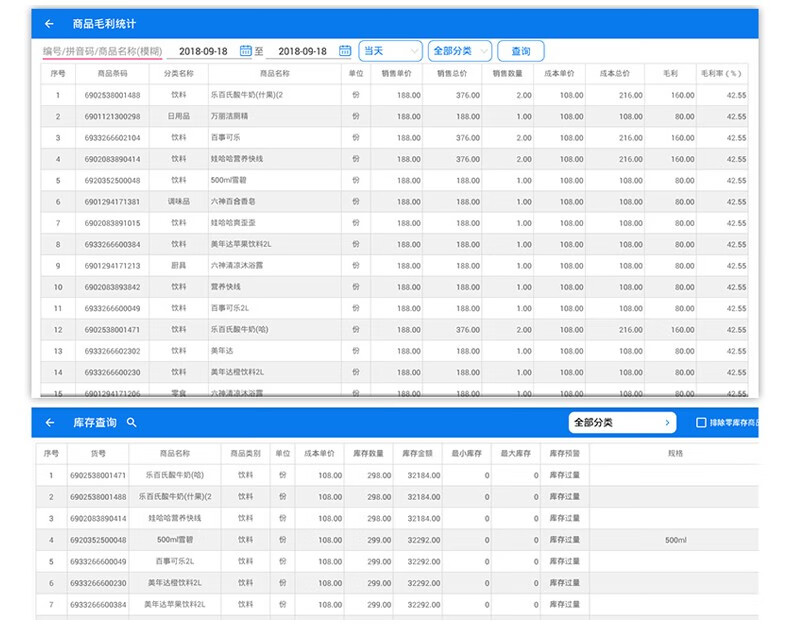Open the end date calendar picker

pyautogui.click(x=345, y=51)
